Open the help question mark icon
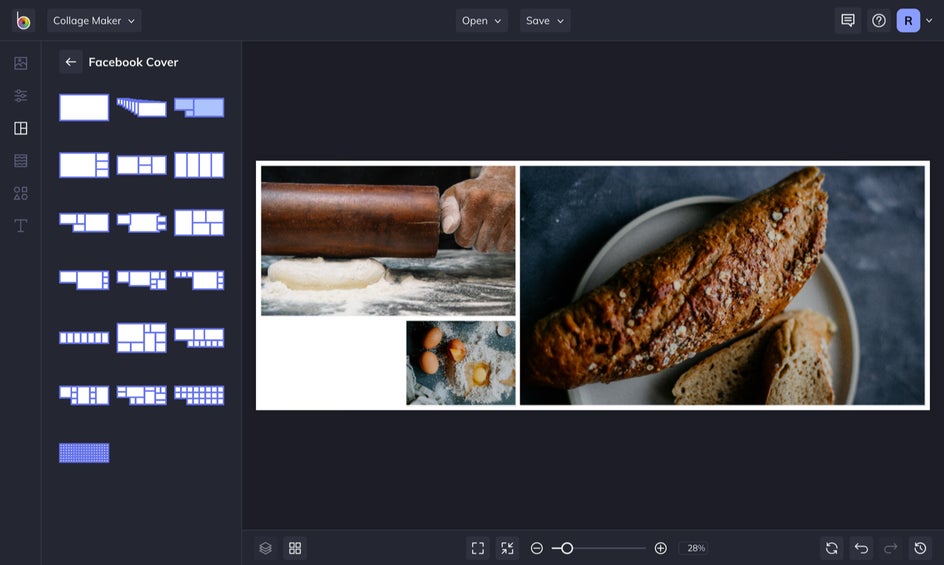This screenshot has width=944, height=565. [878, 21]
